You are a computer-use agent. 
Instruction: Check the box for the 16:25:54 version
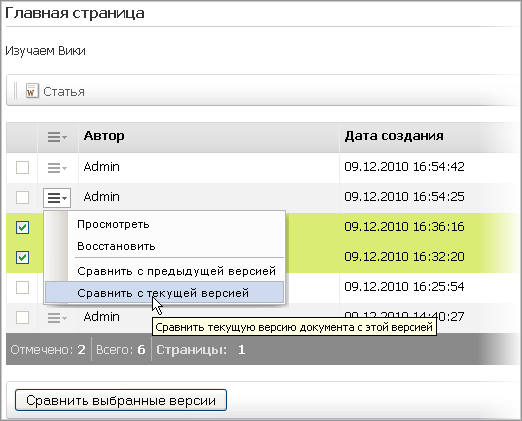point(22,287)
